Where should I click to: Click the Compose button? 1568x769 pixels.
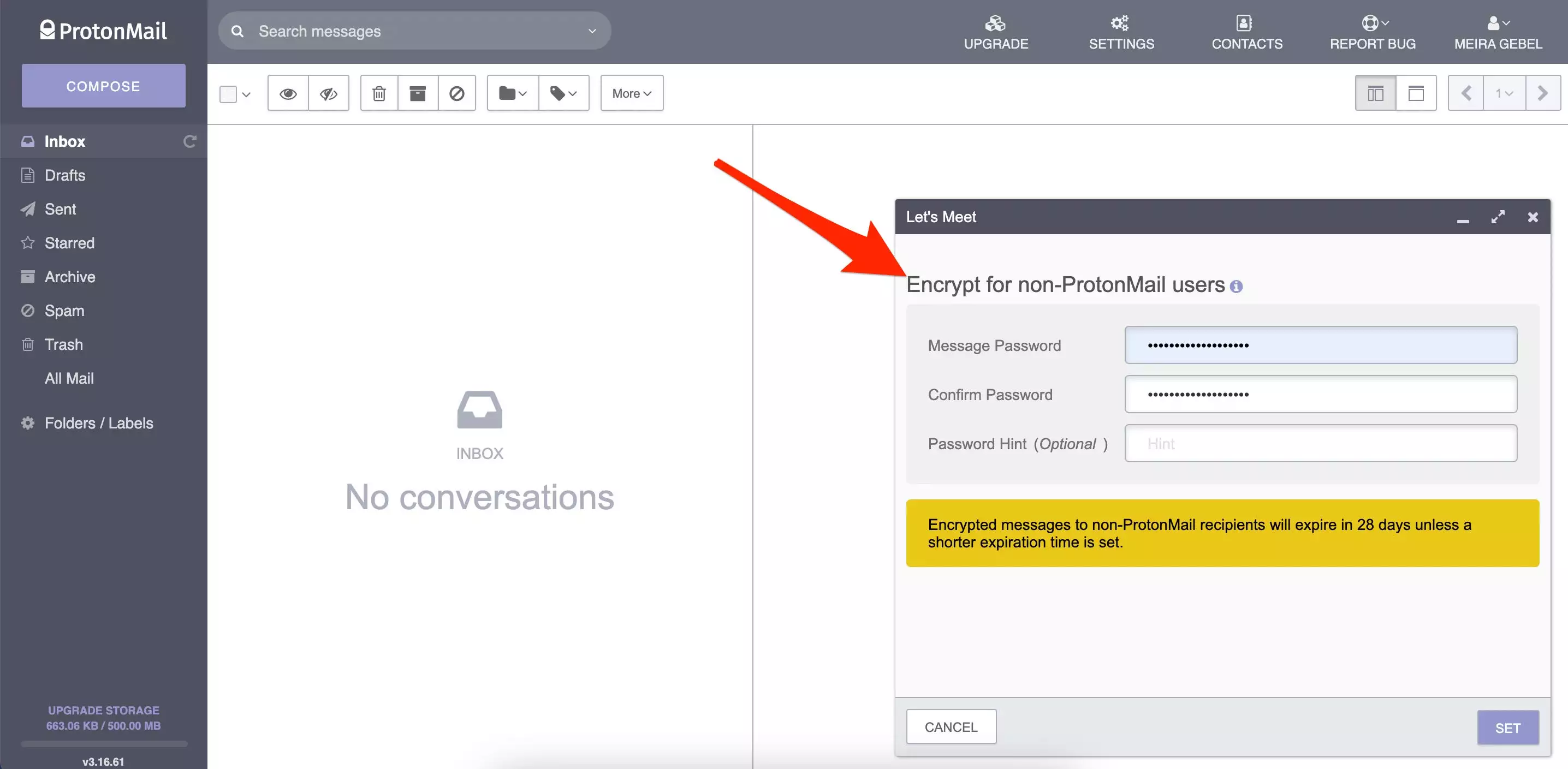click(104, 86)
